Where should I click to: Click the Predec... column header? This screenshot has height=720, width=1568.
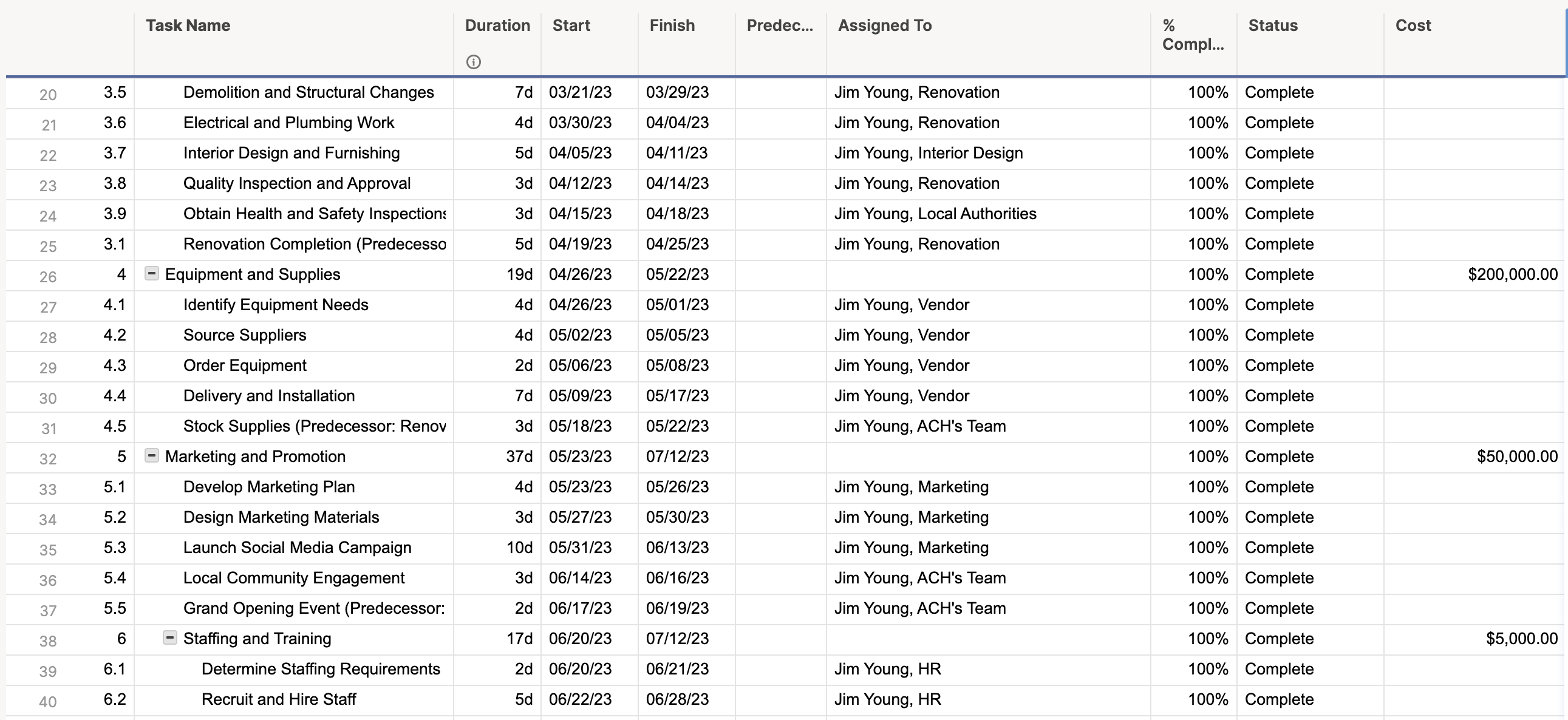(780, 25)
